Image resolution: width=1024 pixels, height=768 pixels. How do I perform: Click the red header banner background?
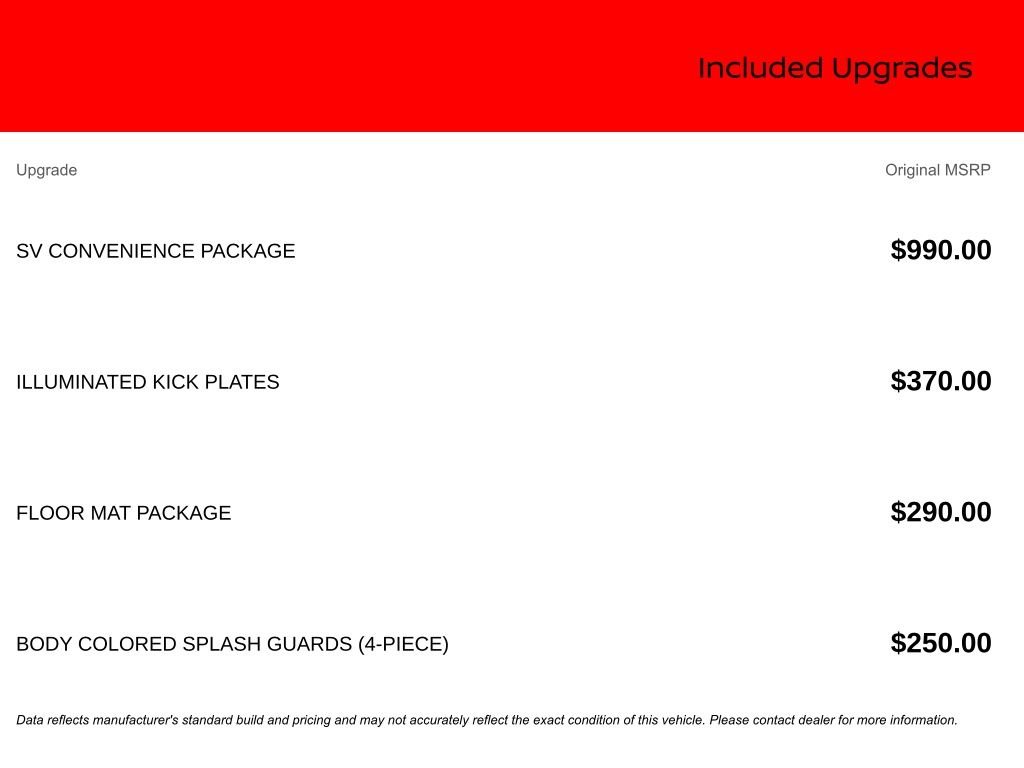pyautogui.click(x=300, y=66)
